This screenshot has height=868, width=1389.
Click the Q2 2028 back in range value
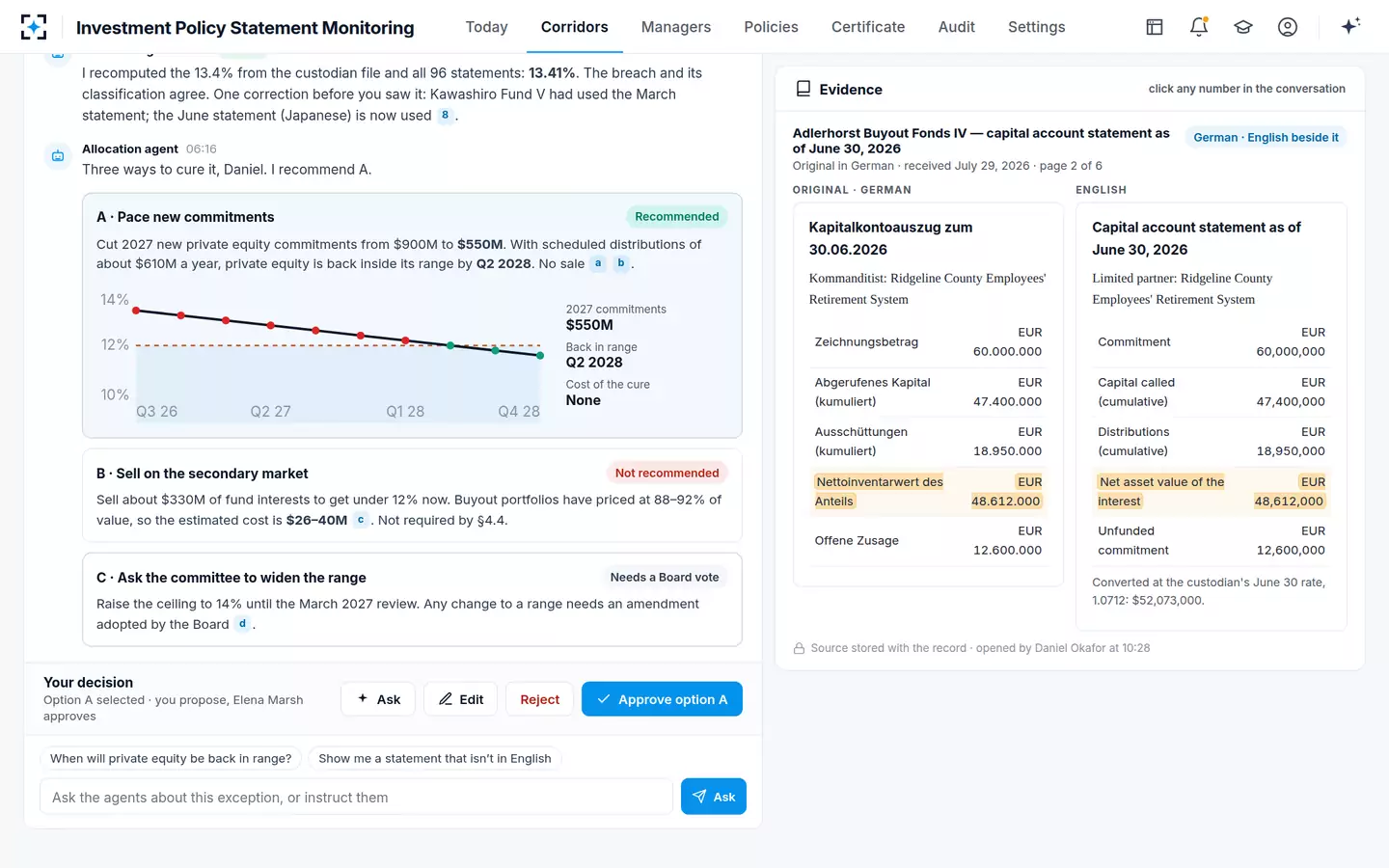[x=594, y=363]
